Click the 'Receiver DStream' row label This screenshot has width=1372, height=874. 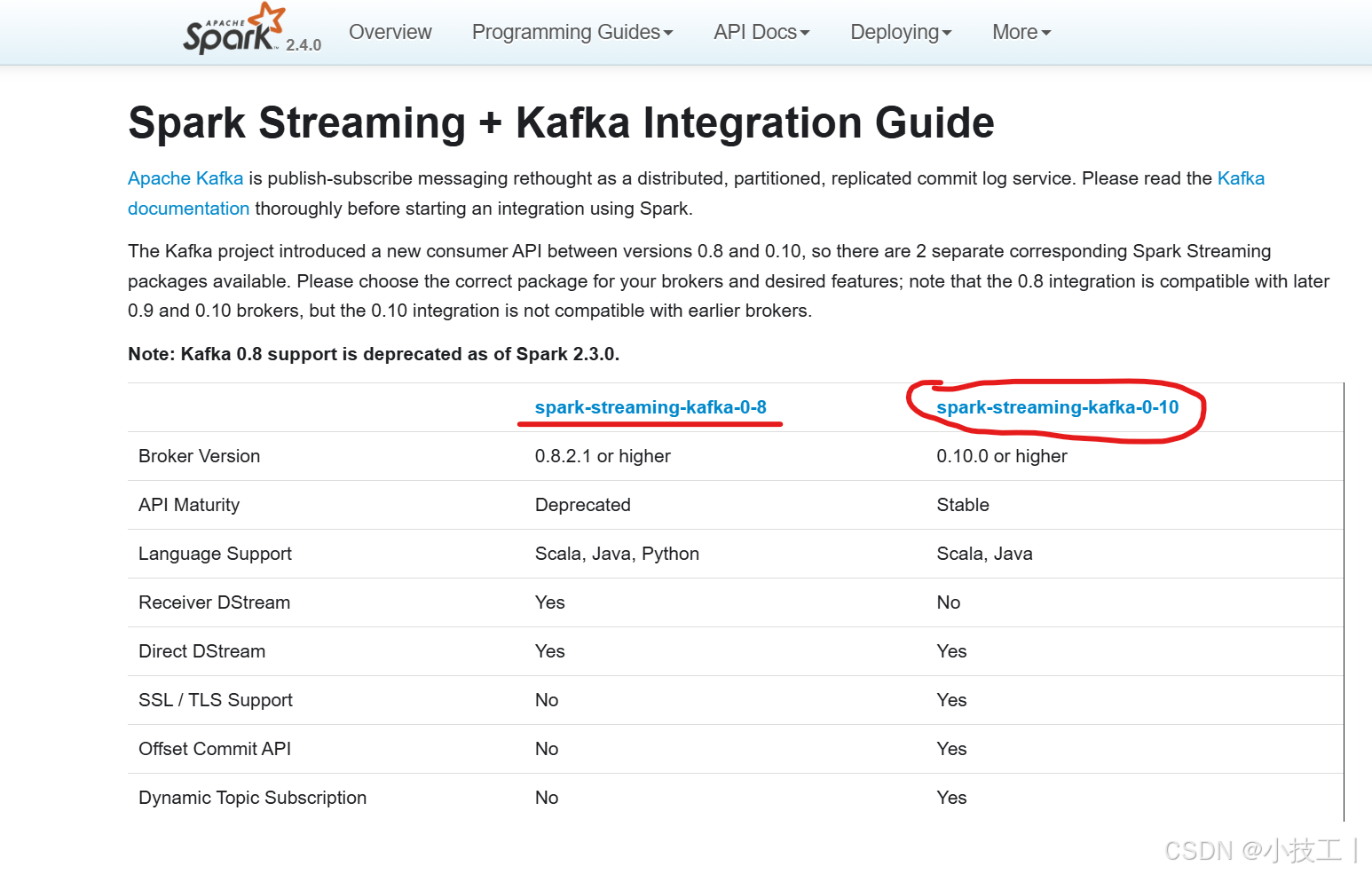215,602
